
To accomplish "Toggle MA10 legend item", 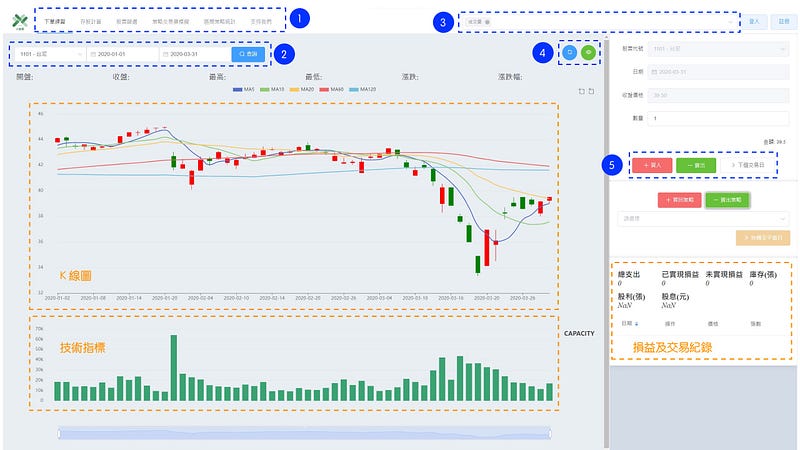I will (272, 89).
